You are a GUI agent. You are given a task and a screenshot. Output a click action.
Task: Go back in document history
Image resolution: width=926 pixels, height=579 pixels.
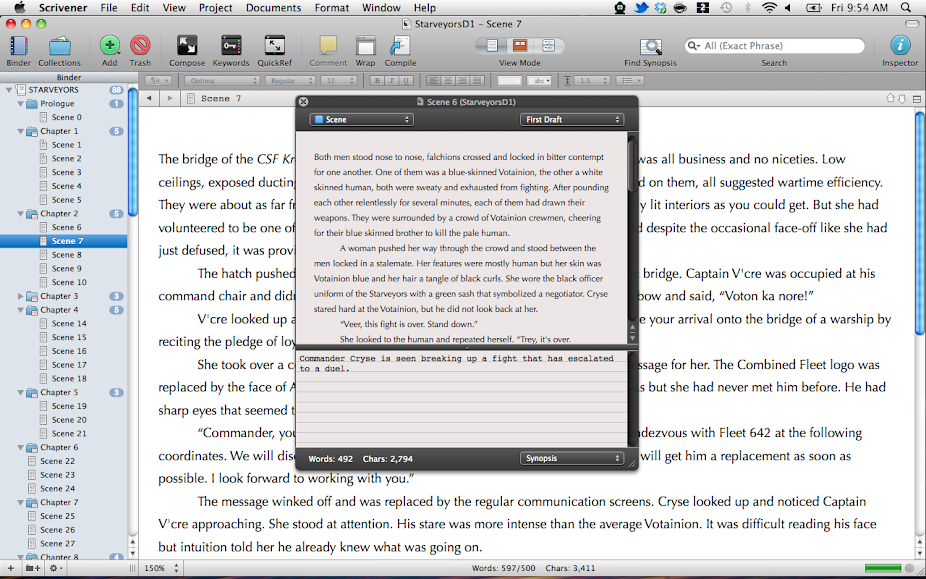coord(149,98)
